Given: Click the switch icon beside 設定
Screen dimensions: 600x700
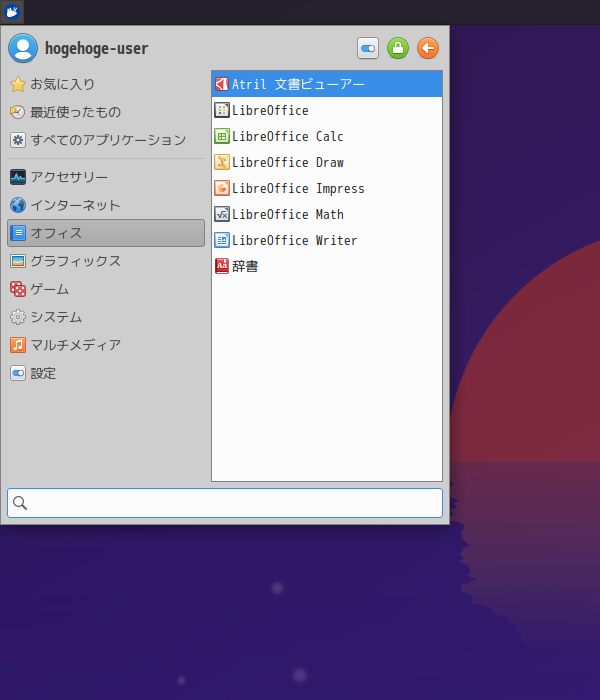Looking at the screenshot, I should pyautogui.click(x=18, y=373).
